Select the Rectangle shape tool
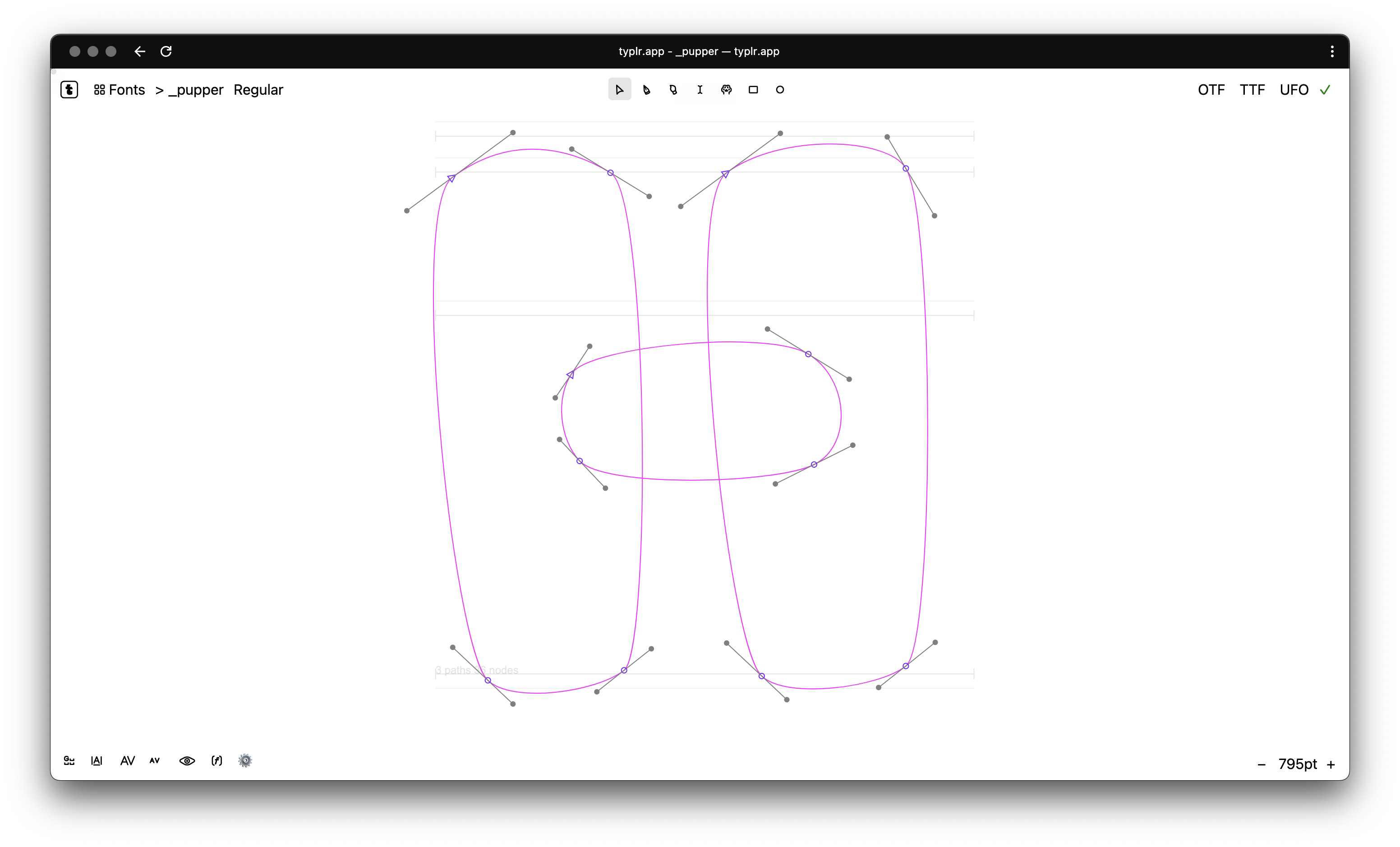Viewport: 1400px width, 847px height. coord(753,90)
